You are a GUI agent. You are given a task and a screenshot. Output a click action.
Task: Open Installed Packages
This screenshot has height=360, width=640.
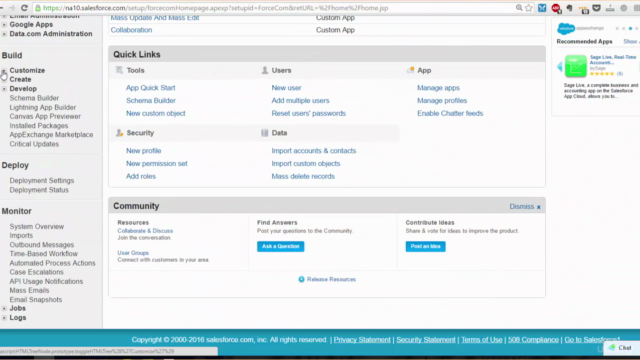pyautogui.click(x=39, y=126)
